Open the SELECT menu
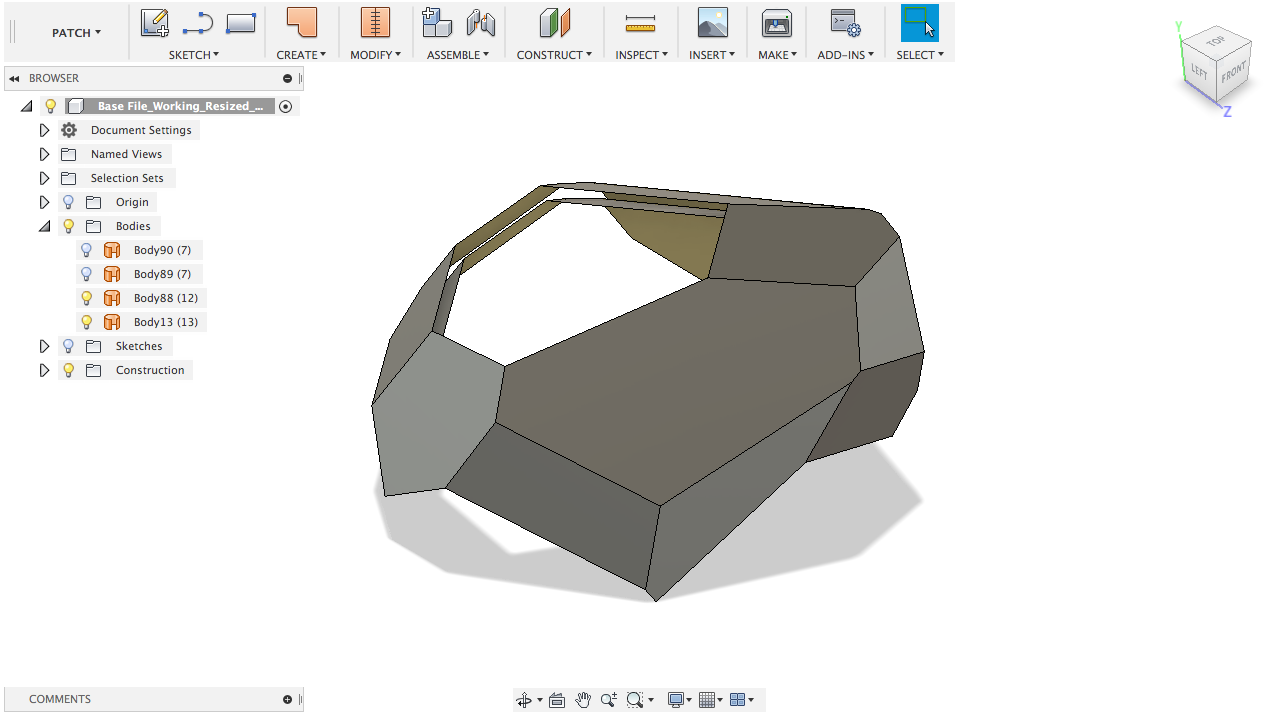Image resolution: width=1280 pixels, height=714 pixels. point(920,55)
